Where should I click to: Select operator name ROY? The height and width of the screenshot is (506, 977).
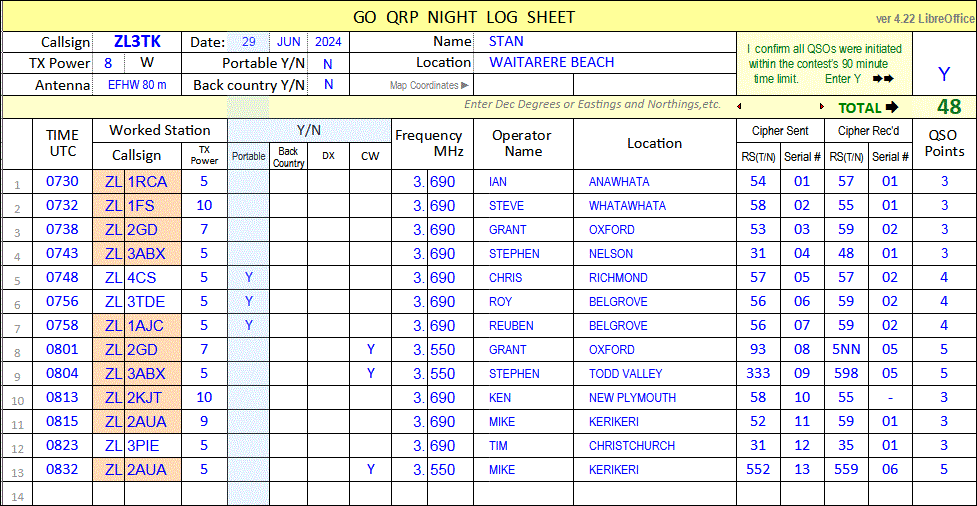(x=523, y=302)
